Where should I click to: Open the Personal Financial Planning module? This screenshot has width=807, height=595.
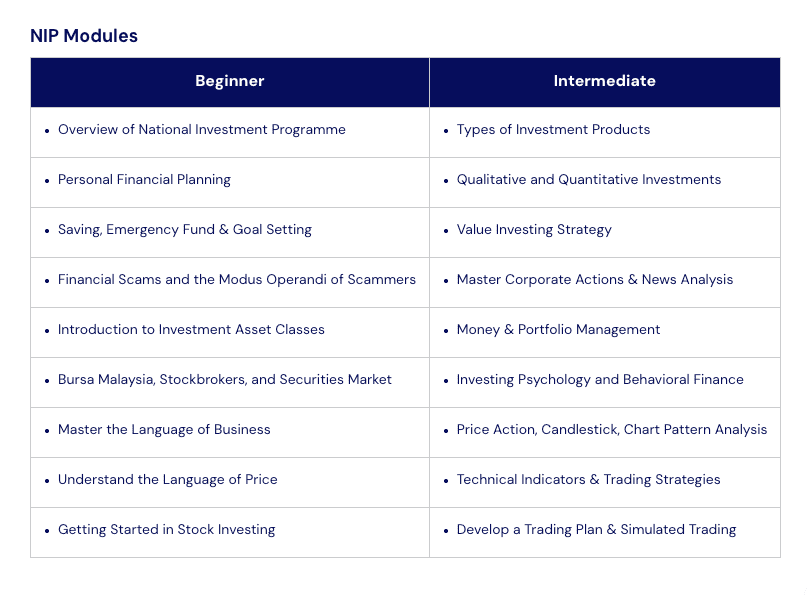[x=144, y=180]
